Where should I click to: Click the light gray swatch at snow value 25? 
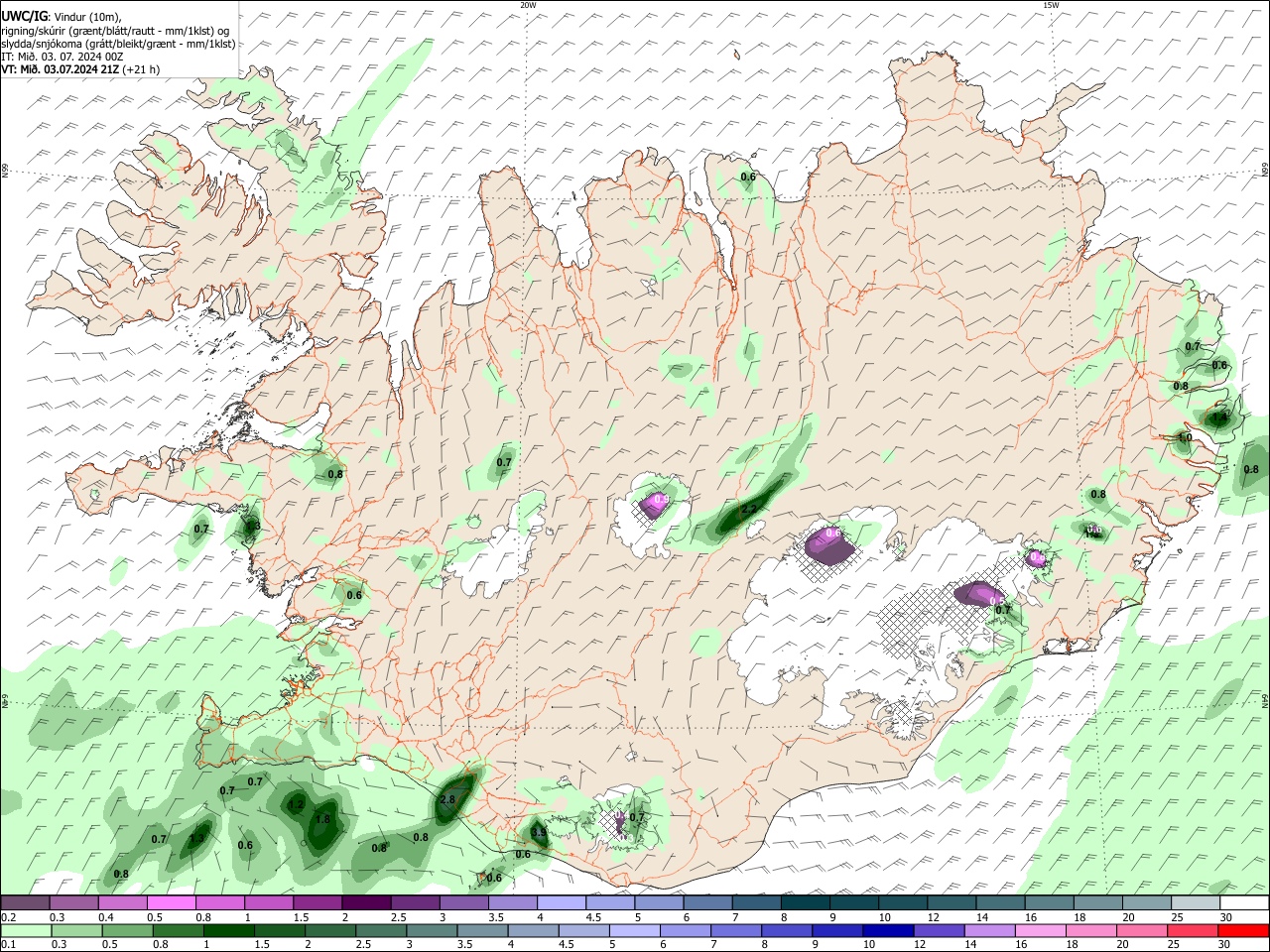point(1196,902)
